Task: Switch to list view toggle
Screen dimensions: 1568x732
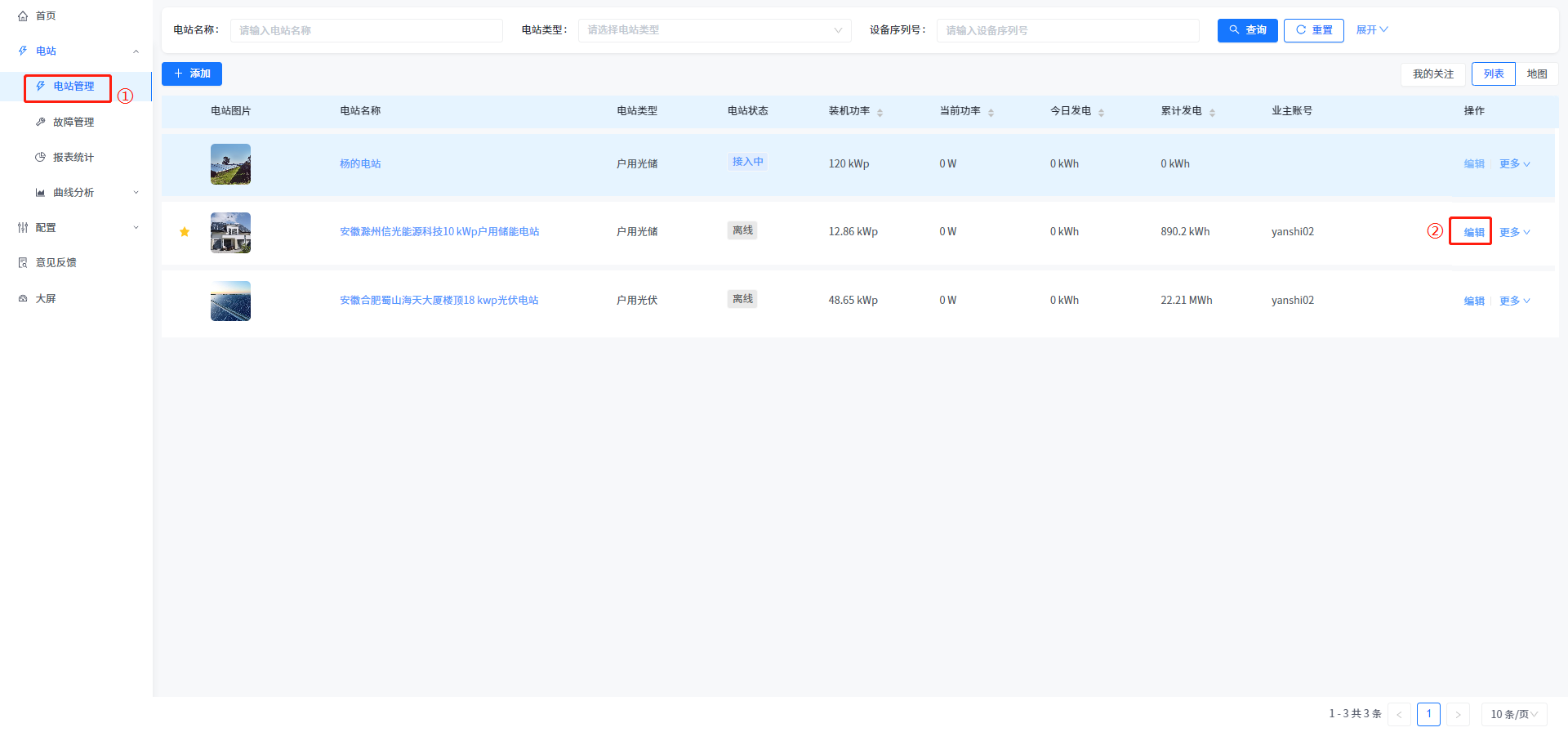Action: 1493,74
